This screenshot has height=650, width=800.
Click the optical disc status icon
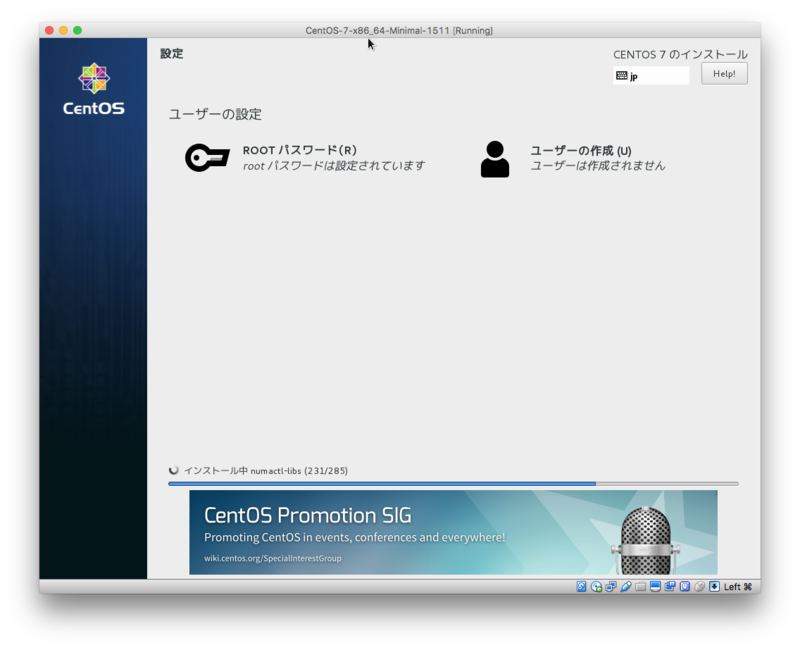coord(596,587)
